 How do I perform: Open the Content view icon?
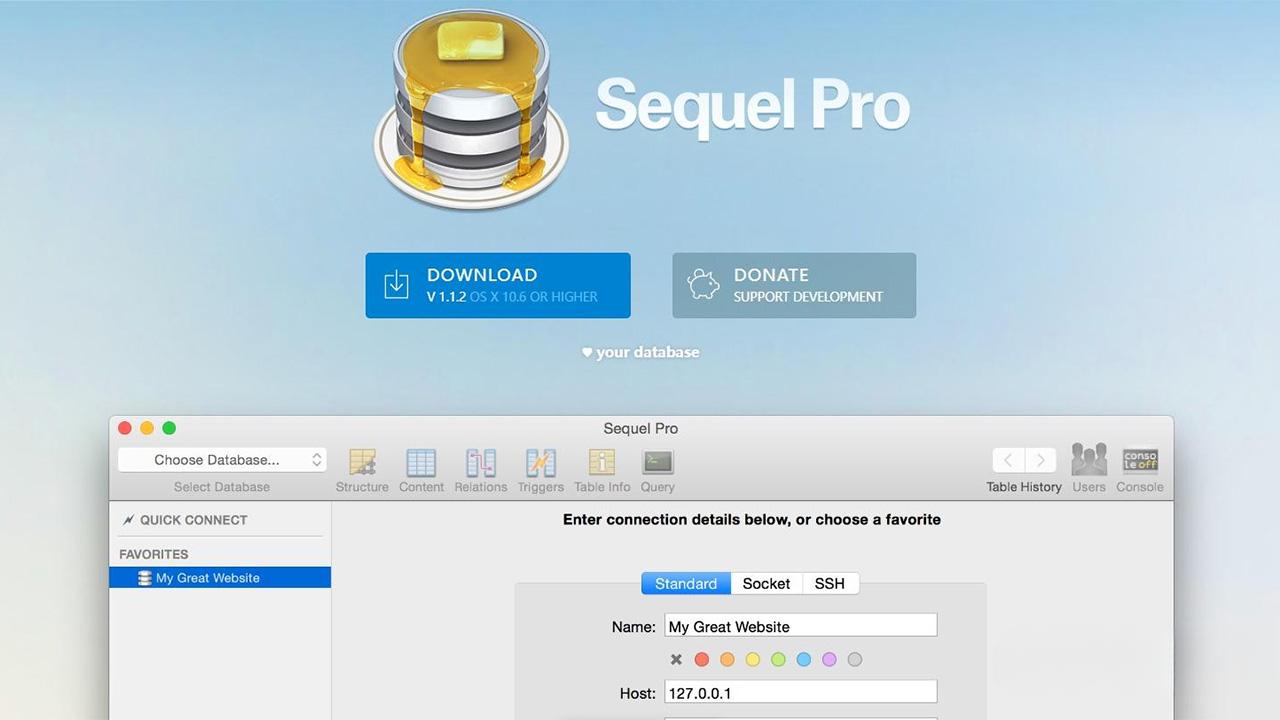421,463
